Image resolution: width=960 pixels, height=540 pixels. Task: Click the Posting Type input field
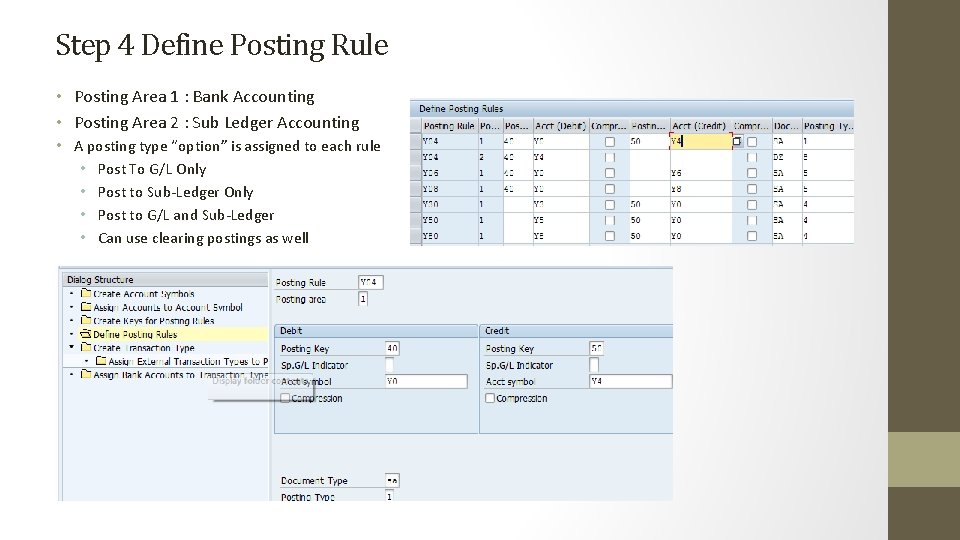tap(389, 497)
